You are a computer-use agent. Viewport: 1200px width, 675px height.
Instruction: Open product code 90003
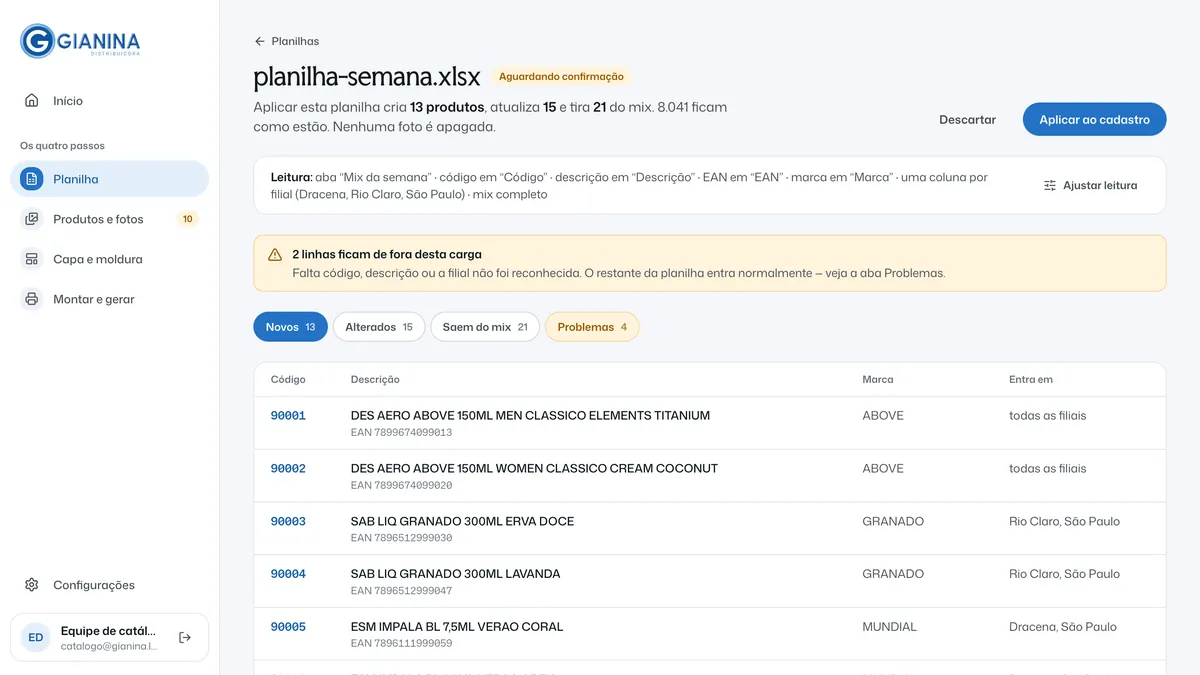click(x=288, y=521)
